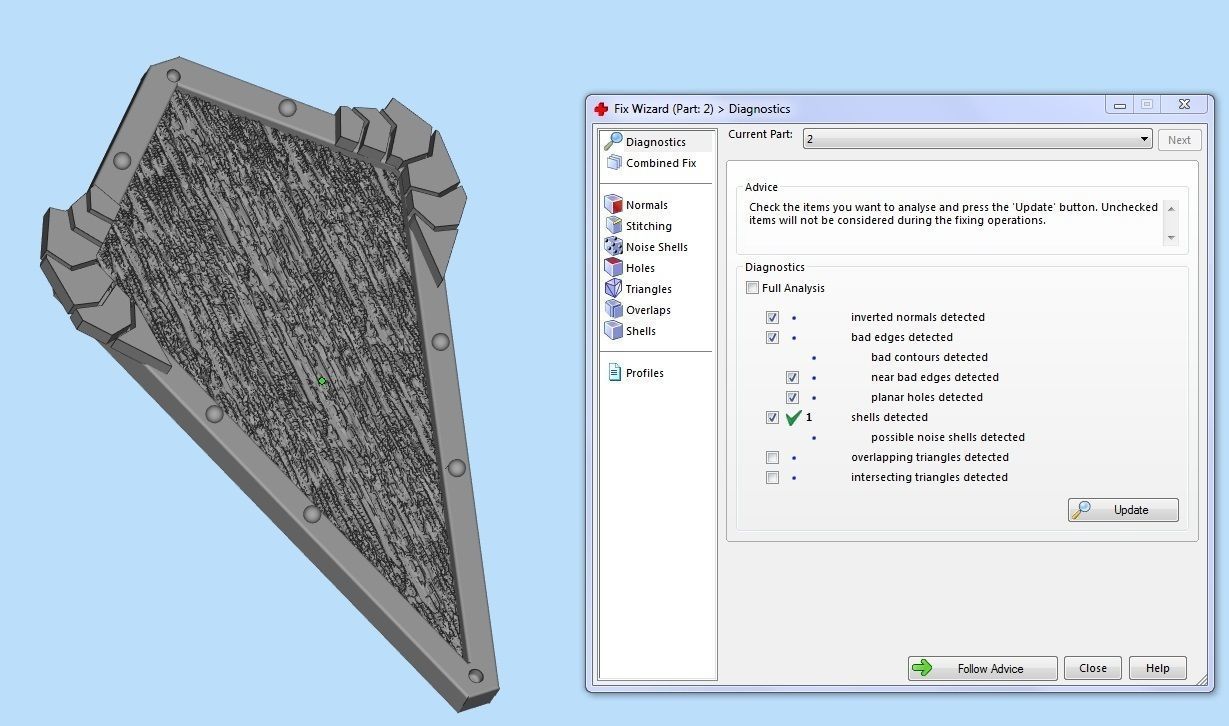Click the green checkmark beside shells detected
The width and height of the screenshot is (1229, 726).
(793, 418)
